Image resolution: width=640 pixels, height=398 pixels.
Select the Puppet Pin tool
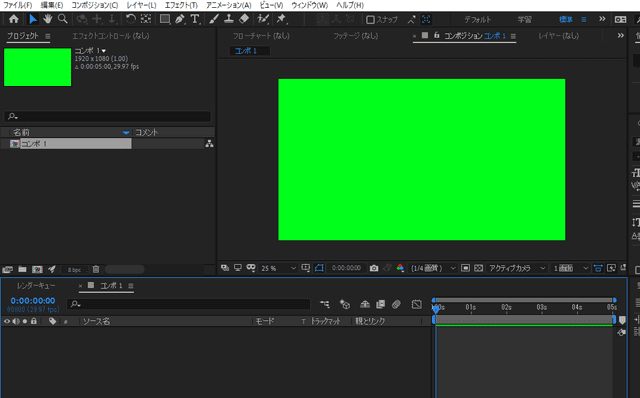[x=281, y=19]
